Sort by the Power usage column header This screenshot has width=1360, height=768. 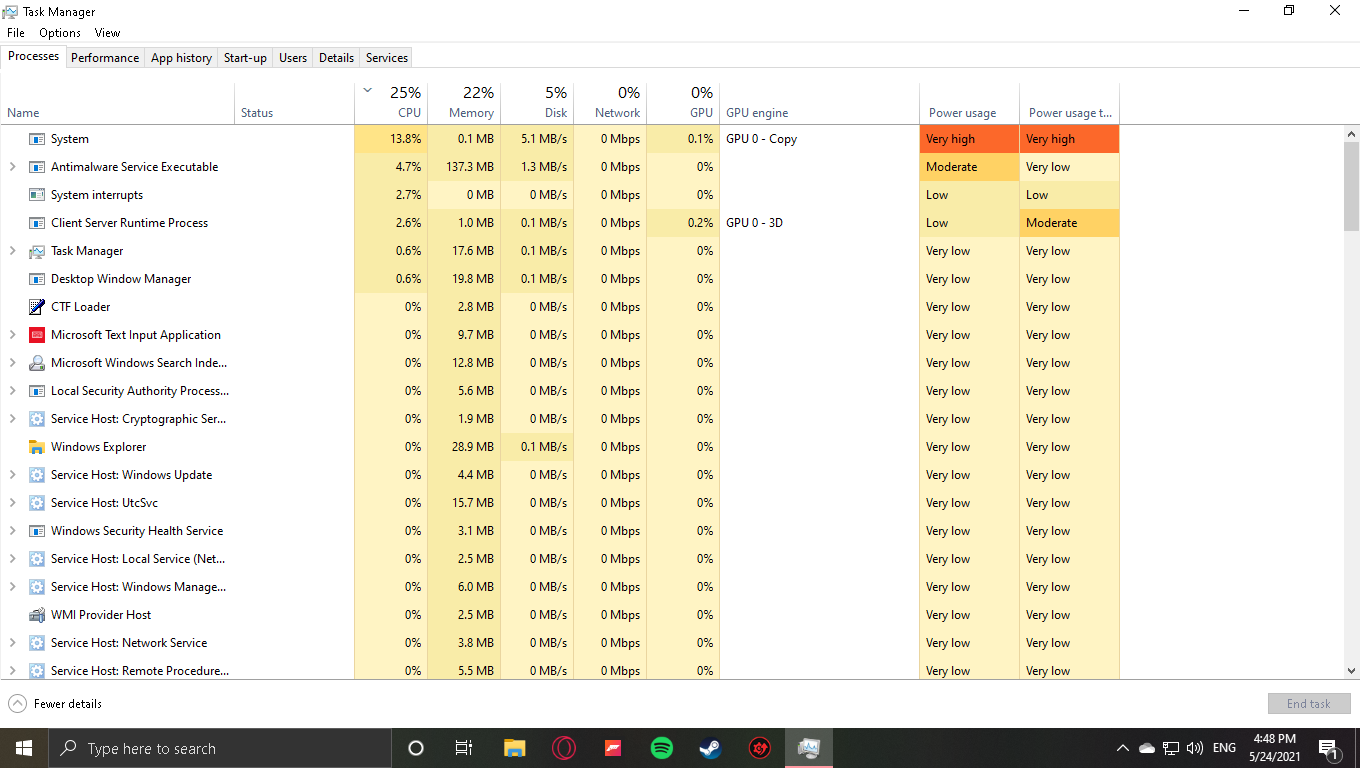pyautogui.click(x=969, y=103)
